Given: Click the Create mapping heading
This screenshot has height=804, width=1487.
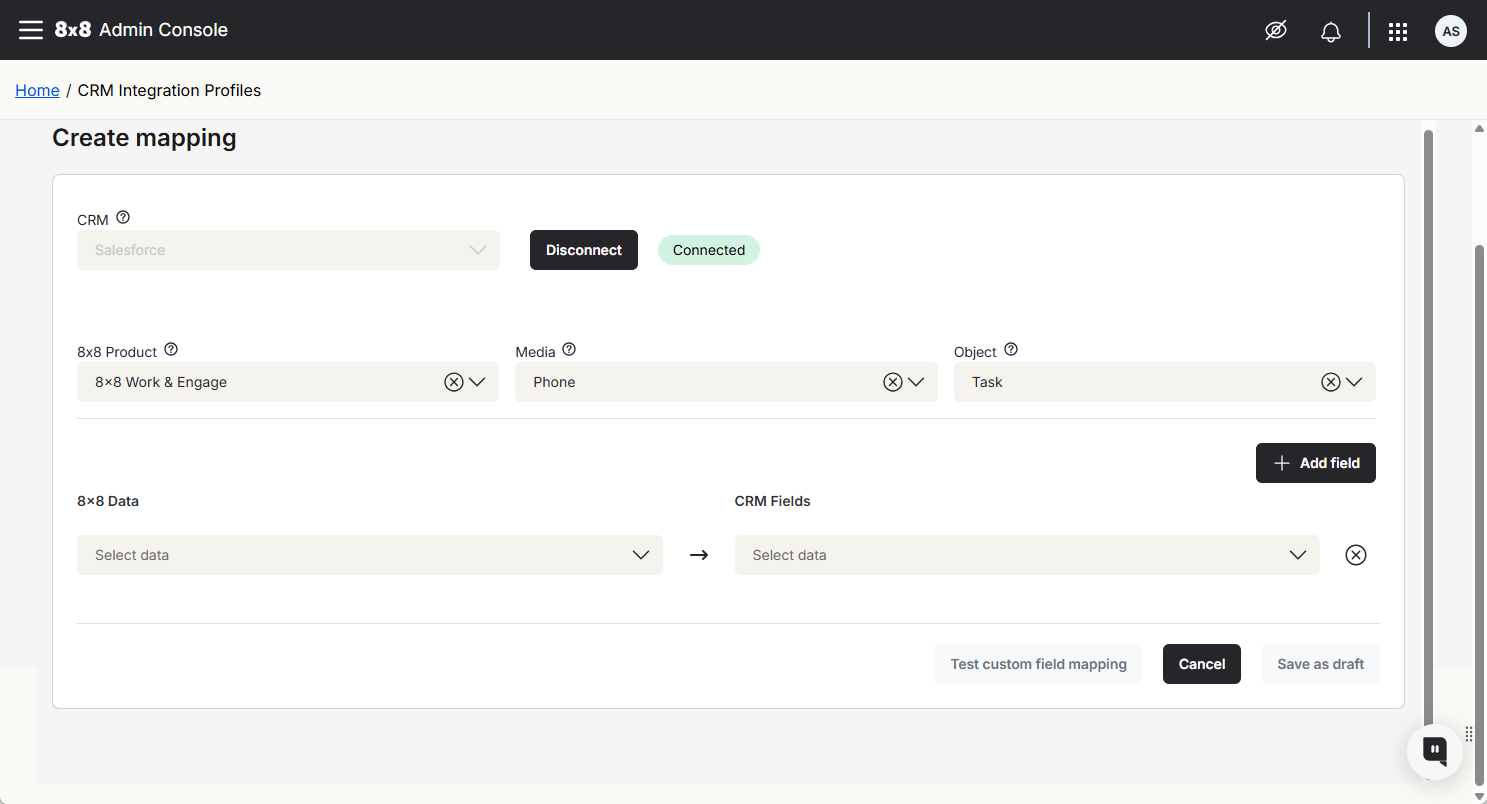Looking at the screenshot, I should (144, 138).
